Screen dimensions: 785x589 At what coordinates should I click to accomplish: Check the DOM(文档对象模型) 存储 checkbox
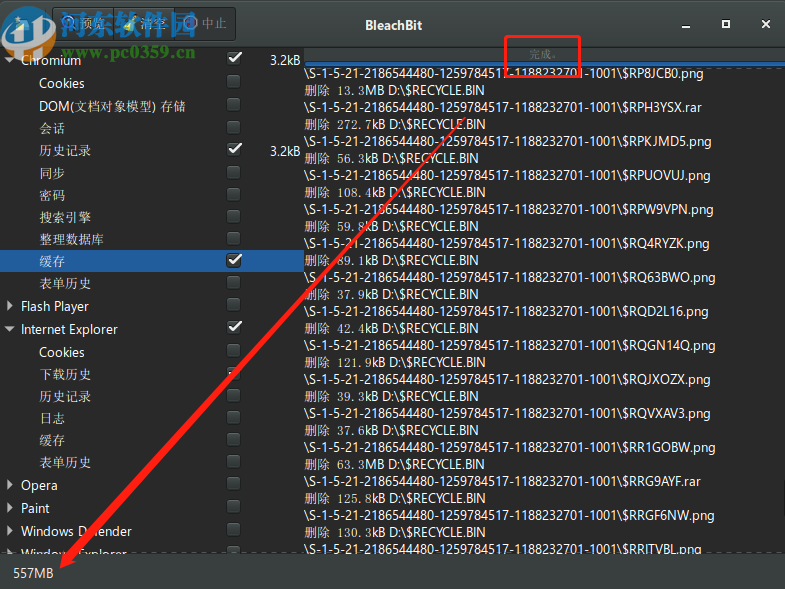pyautogui.click(x=233, y=104)
